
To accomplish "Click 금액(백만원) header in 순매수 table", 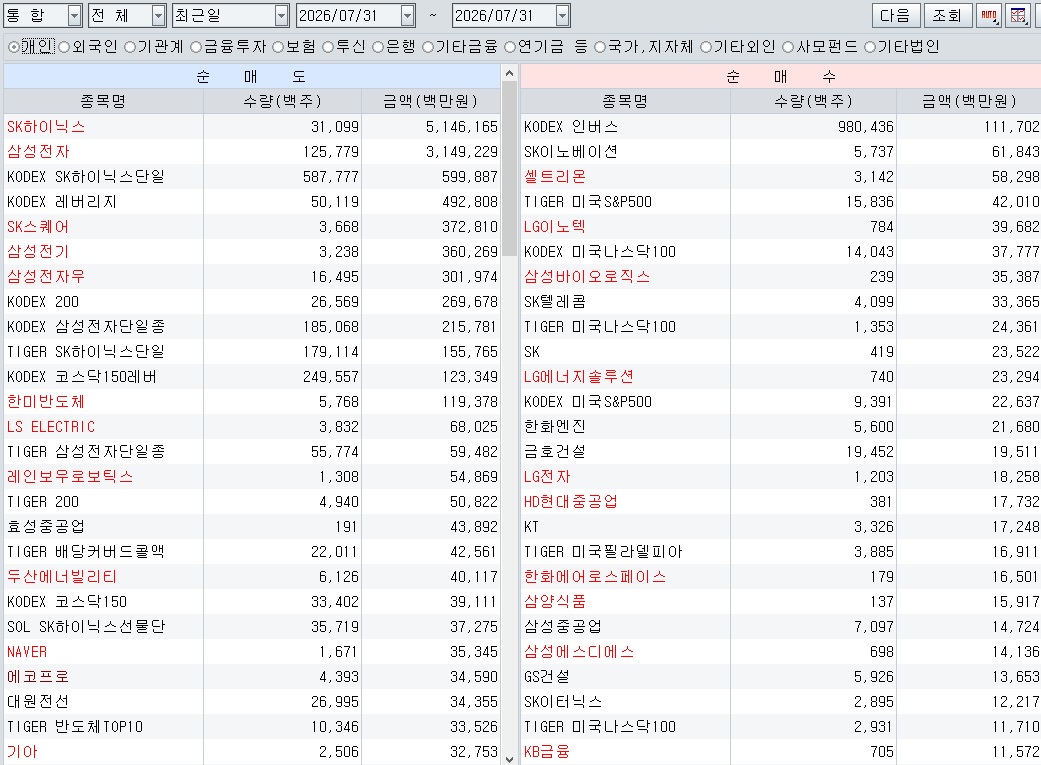I will tap(969, 101).
